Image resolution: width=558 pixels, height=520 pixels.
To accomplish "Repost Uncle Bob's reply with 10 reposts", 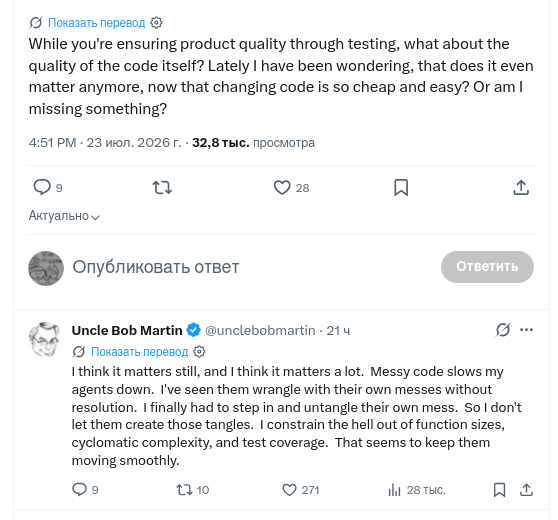I will (x=185, y=490).
